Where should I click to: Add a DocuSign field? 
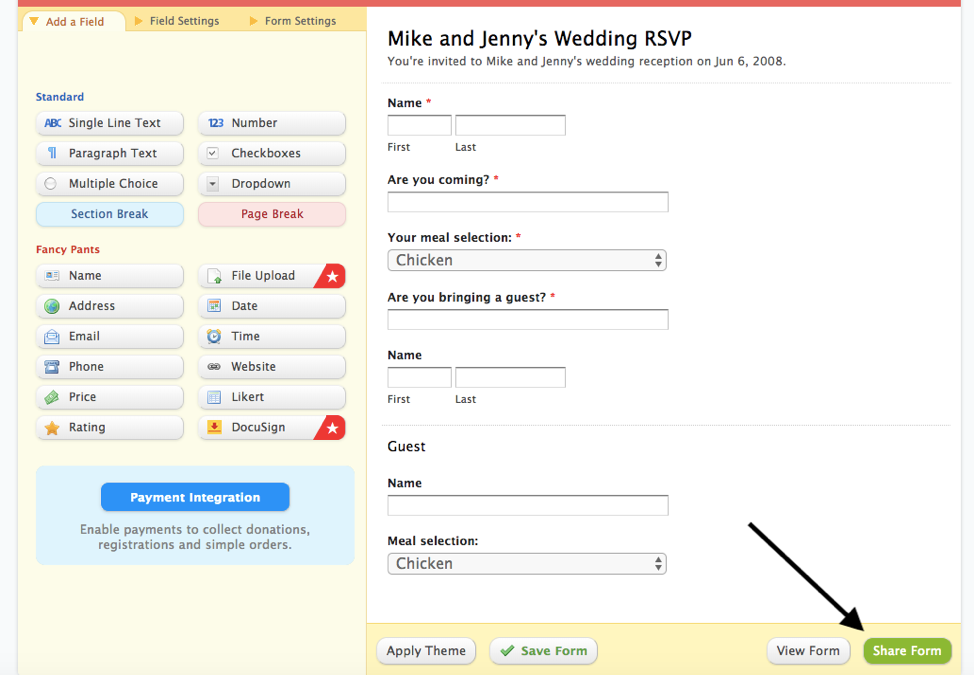pos(272,428)
